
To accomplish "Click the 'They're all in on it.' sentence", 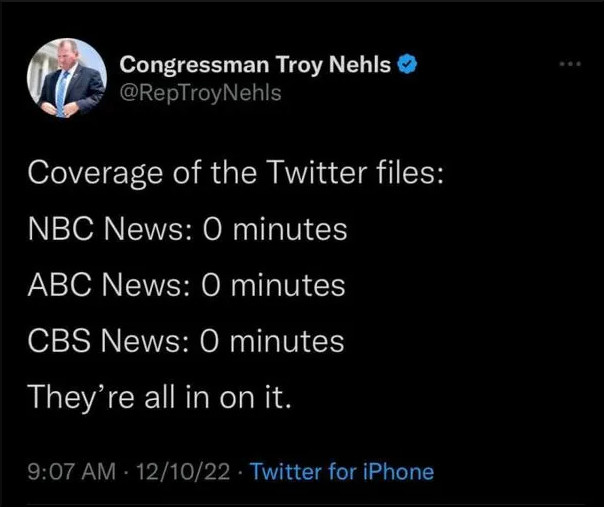I will tap(160, 398).
